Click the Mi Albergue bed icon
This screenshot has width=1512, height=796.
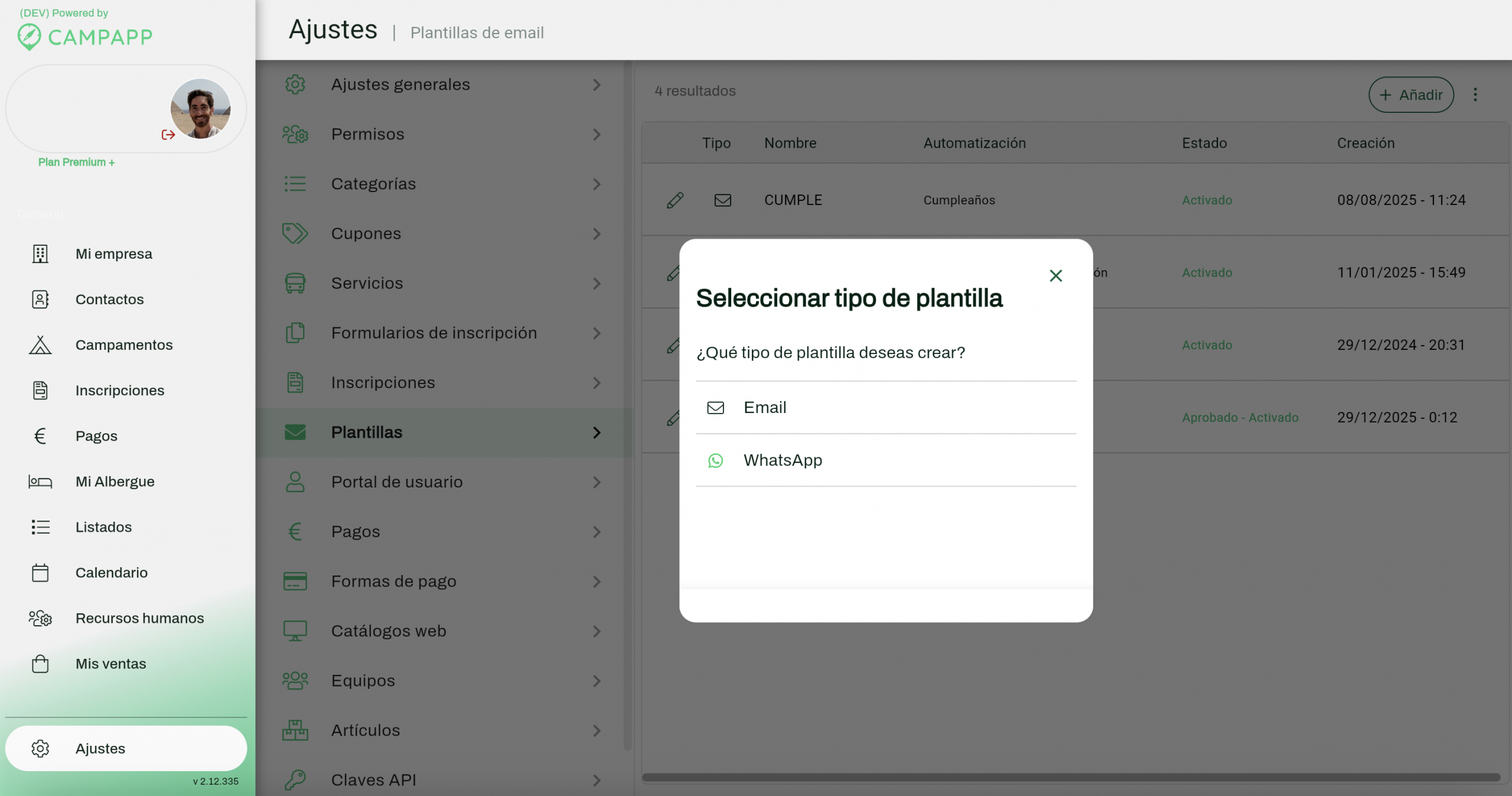(40, 482)
